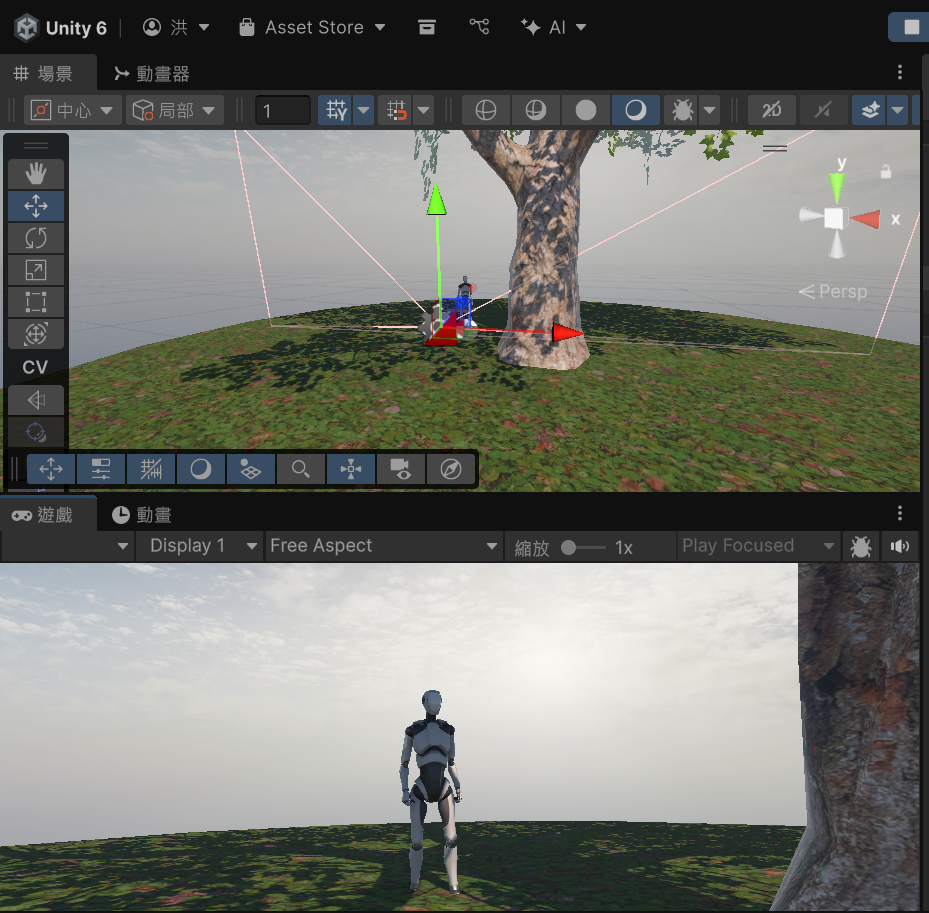
Task: Open overlay draw modes crescent icon
Action: 200,469
